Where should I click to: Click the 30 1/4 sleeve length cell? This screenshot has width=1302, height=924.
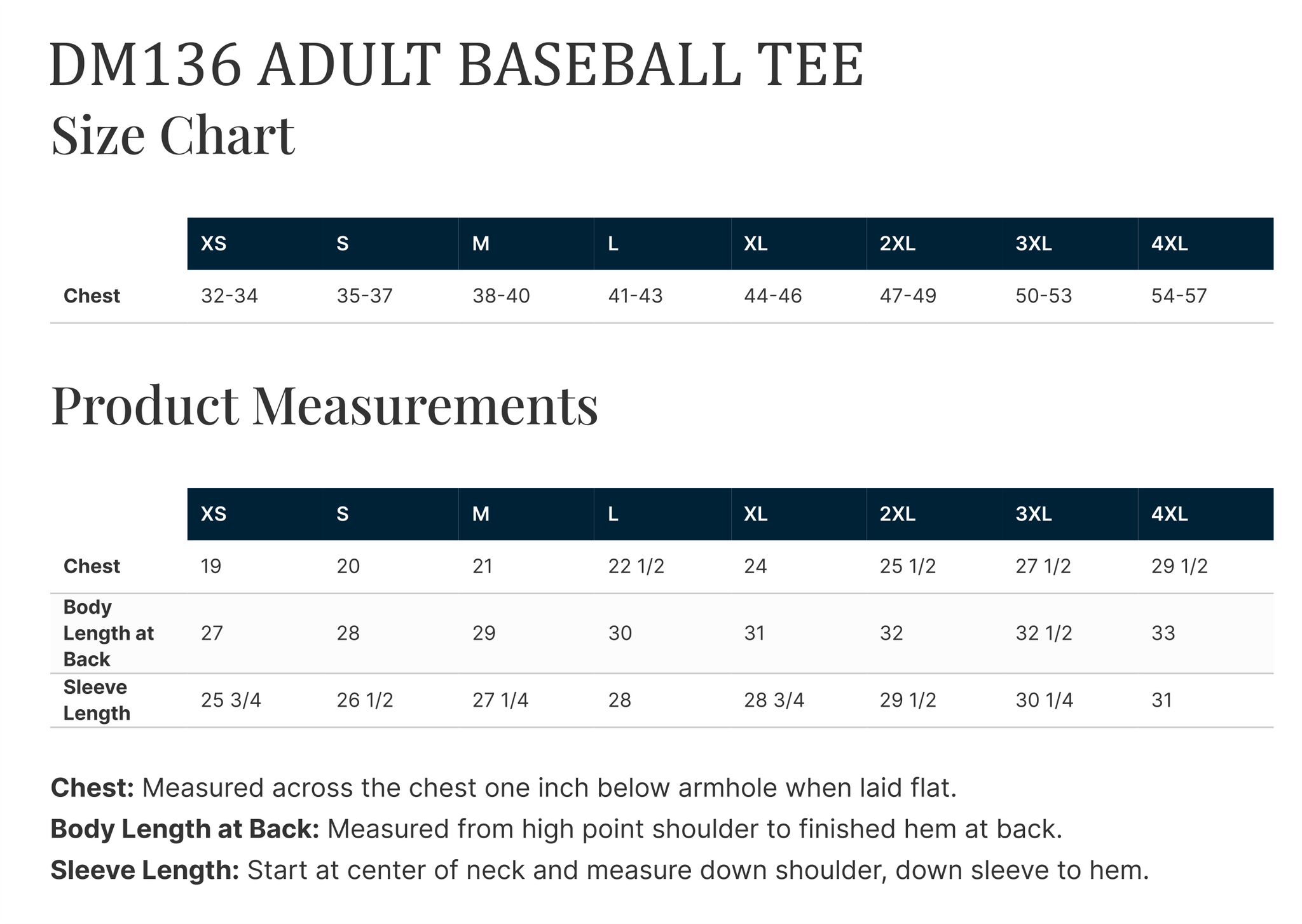tap(1044, 700)
